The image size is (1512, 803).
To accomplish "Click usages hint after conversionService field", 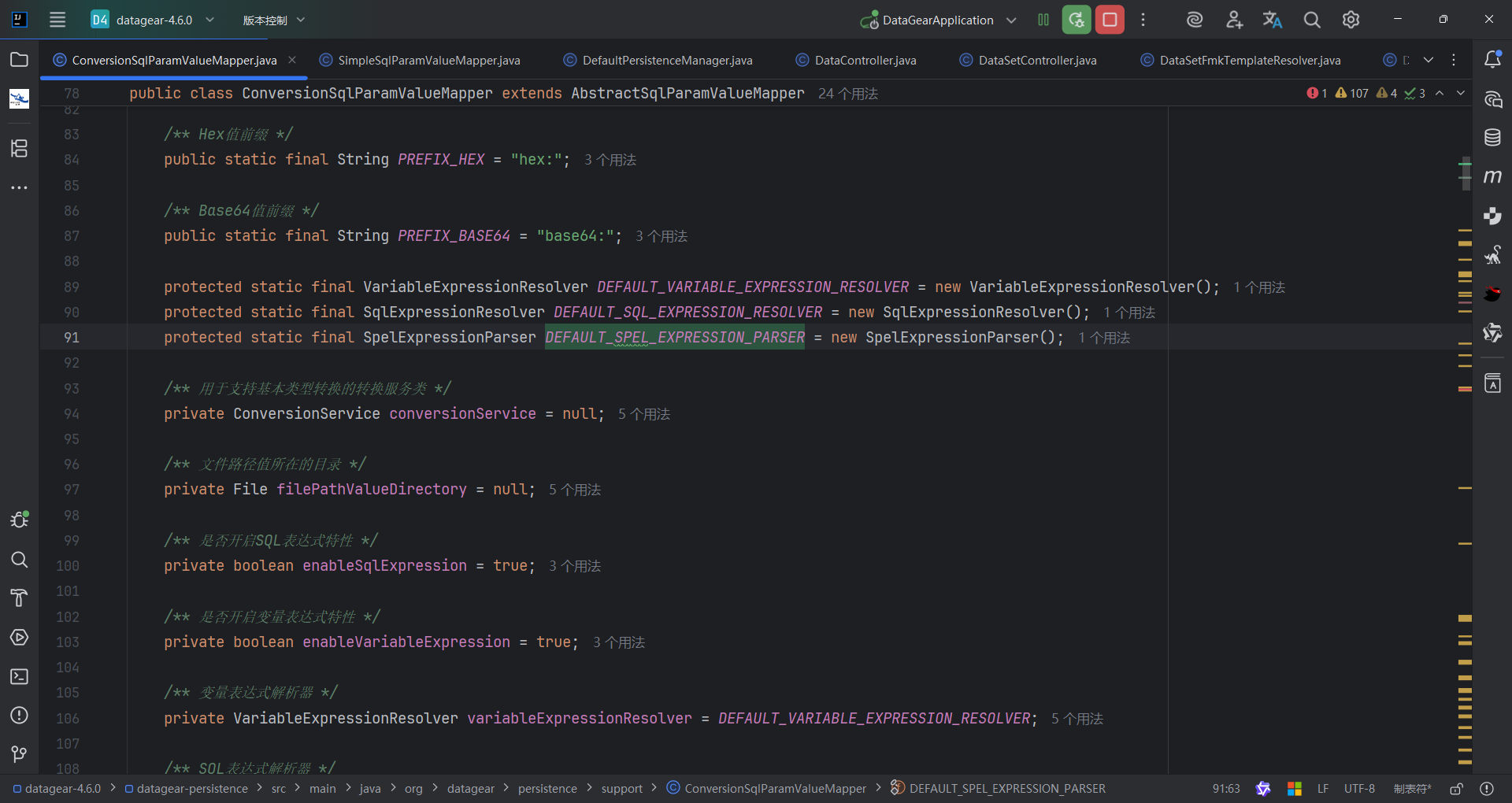I will click(x=644, y=414).
